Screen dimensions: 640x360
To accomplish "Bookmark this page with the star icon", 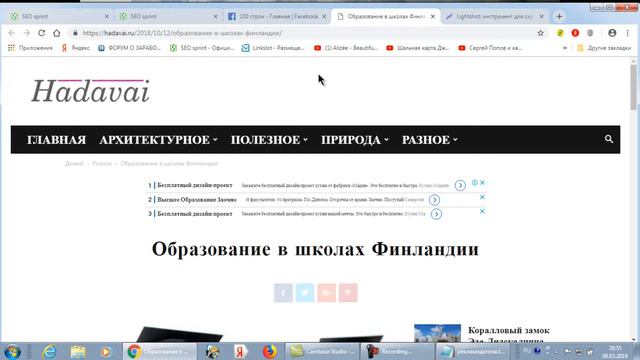I will click(x=540, y=33).
